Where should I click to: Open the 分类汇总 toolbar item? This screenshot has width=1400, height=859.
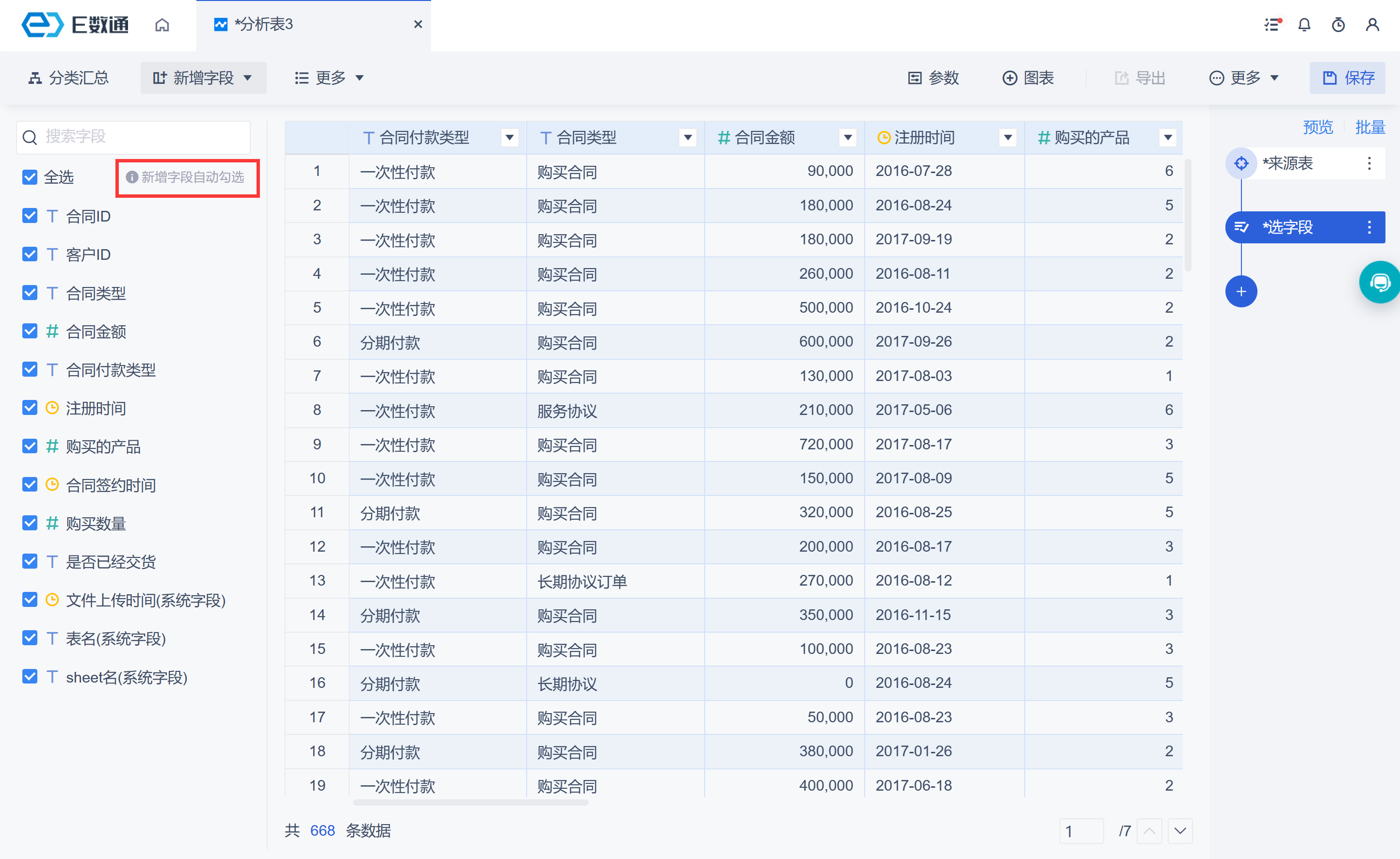(x=69, y=78)
